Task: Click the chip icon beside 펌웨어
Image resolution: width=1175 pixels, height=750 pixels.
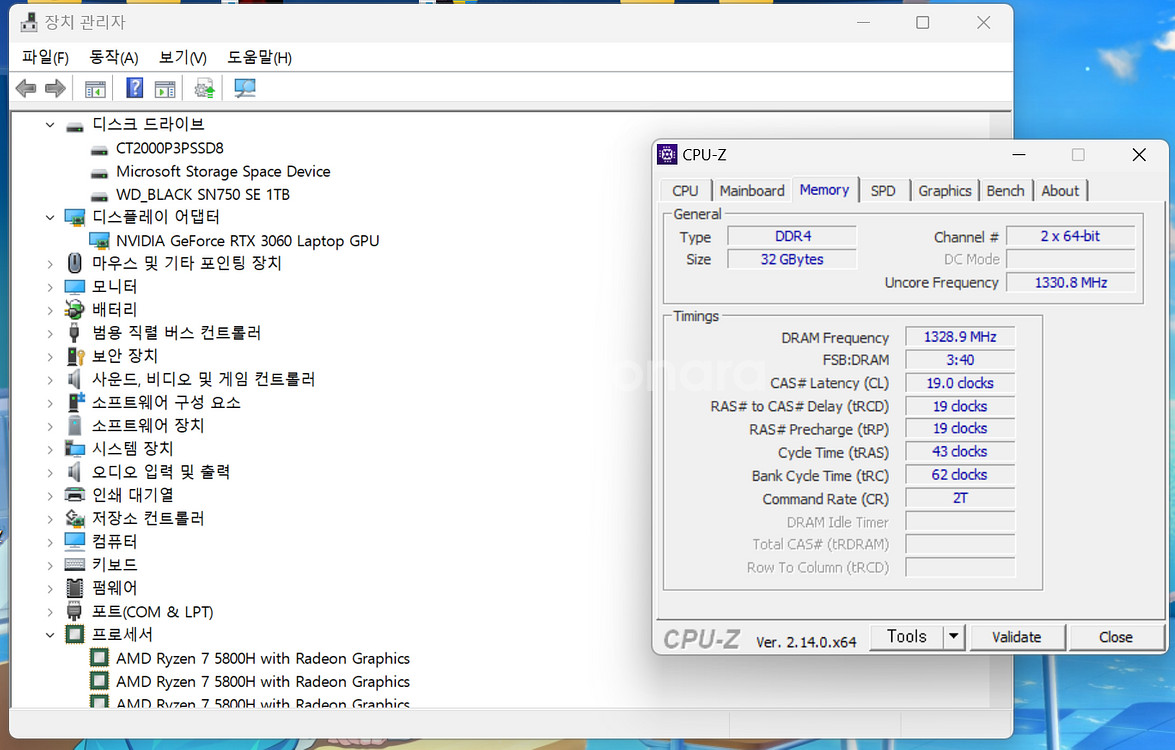Action: (x=75, y=588)
